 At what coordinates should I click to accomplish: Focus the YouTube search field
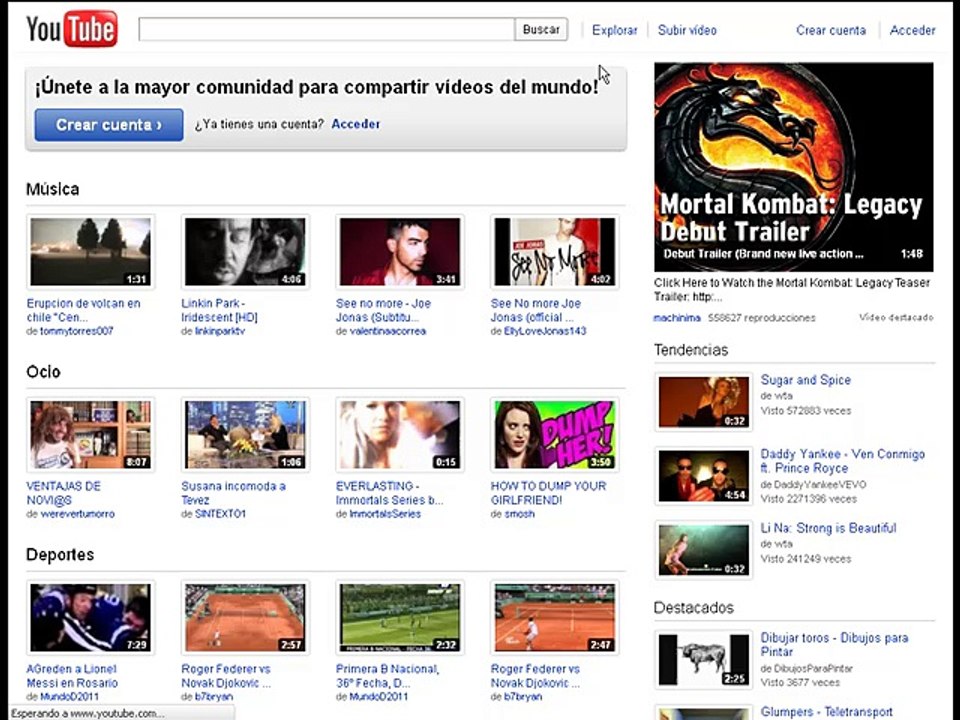tap(326, 29)
